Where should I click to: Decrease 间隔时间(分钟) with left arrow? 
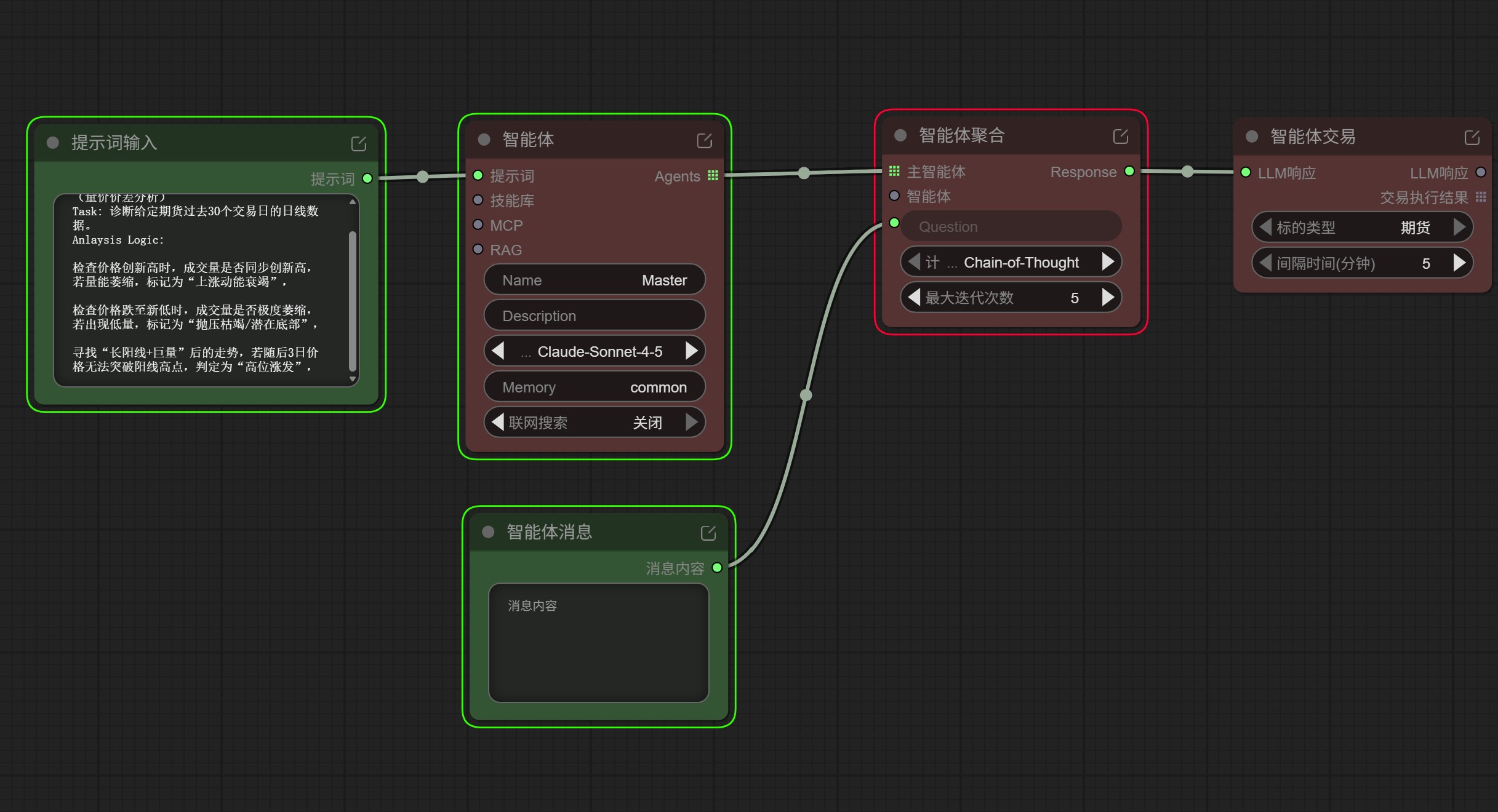click(x=1265, y=263)
